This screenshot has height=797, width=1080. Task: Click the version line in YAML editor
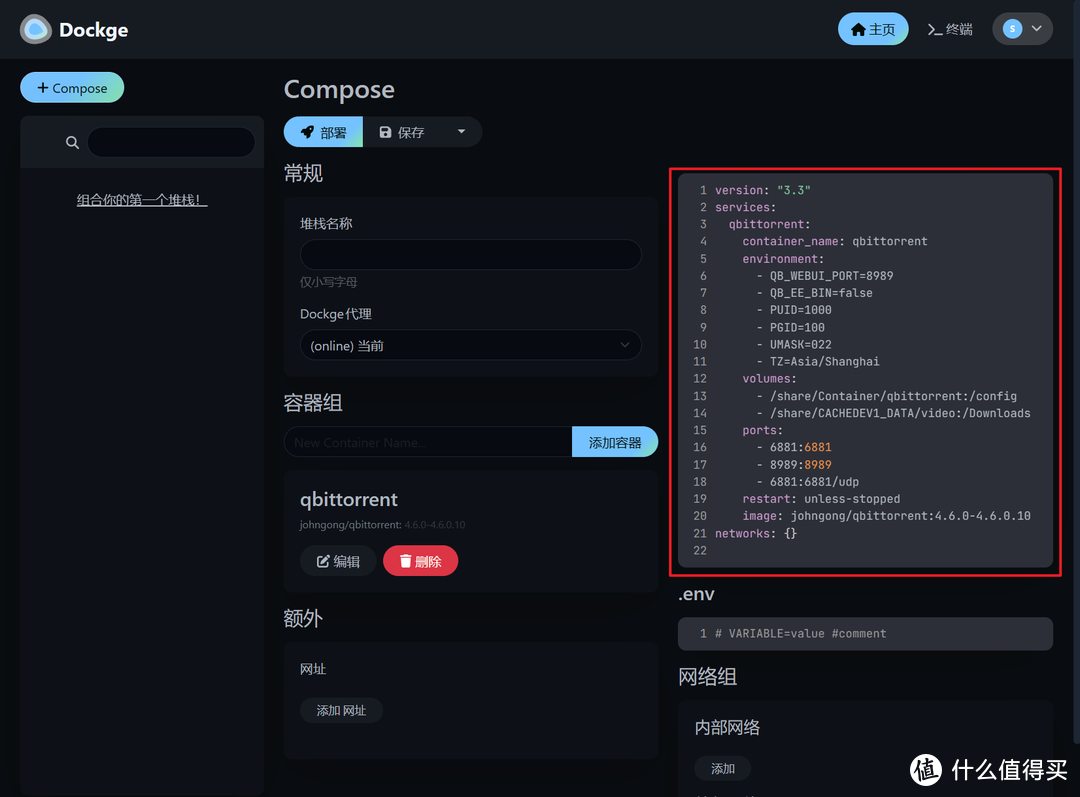pyautogui.click(x=762, y=190)
